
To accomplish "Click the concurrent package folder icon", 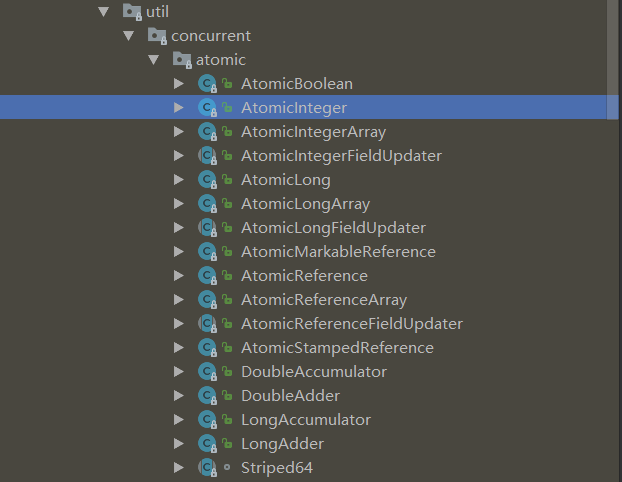I will point(158,36).
